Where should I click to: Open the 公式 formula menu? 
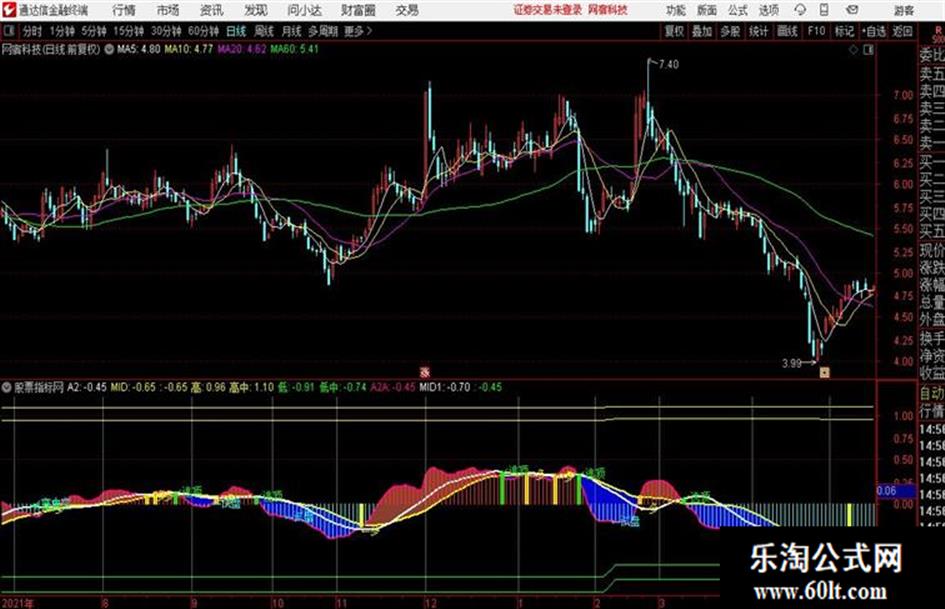[738, 10]
